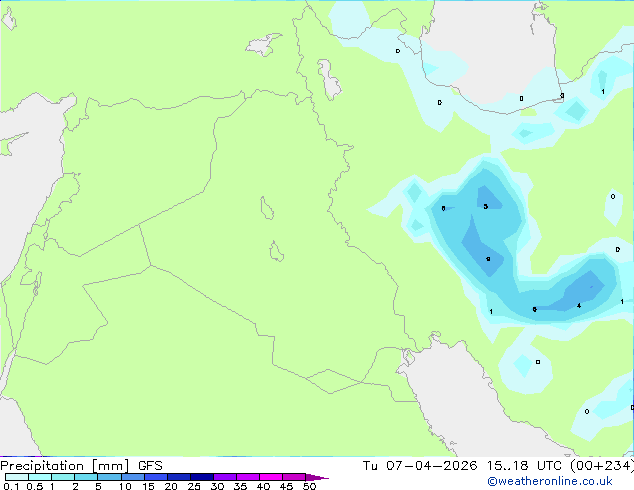Click the '50' legend scale label
Screen dimensions: 634x490
(x=309, y=486)
